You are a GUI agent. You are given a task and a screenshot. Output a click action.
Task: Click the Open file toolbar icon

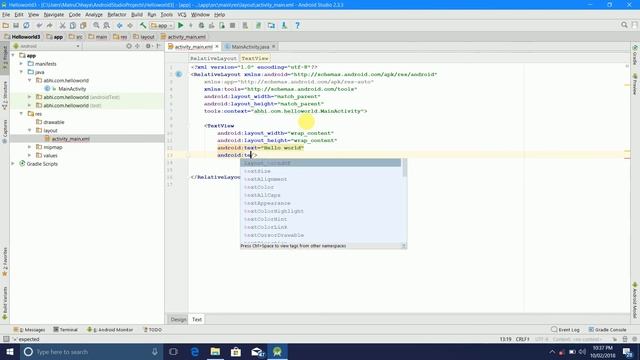tap(6, 25)
